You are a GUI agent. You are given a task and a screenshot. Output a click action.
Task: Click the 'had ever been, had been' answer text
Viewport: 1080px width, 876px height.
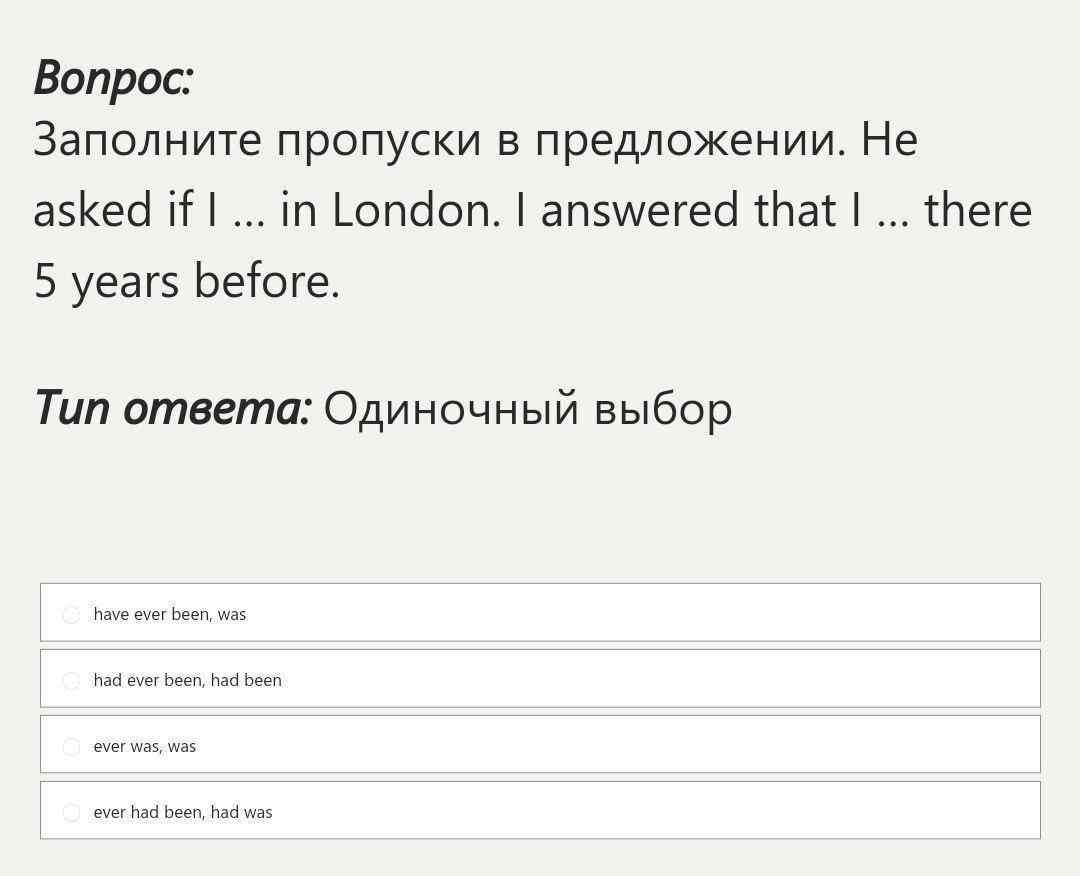[x=187, y=680]
